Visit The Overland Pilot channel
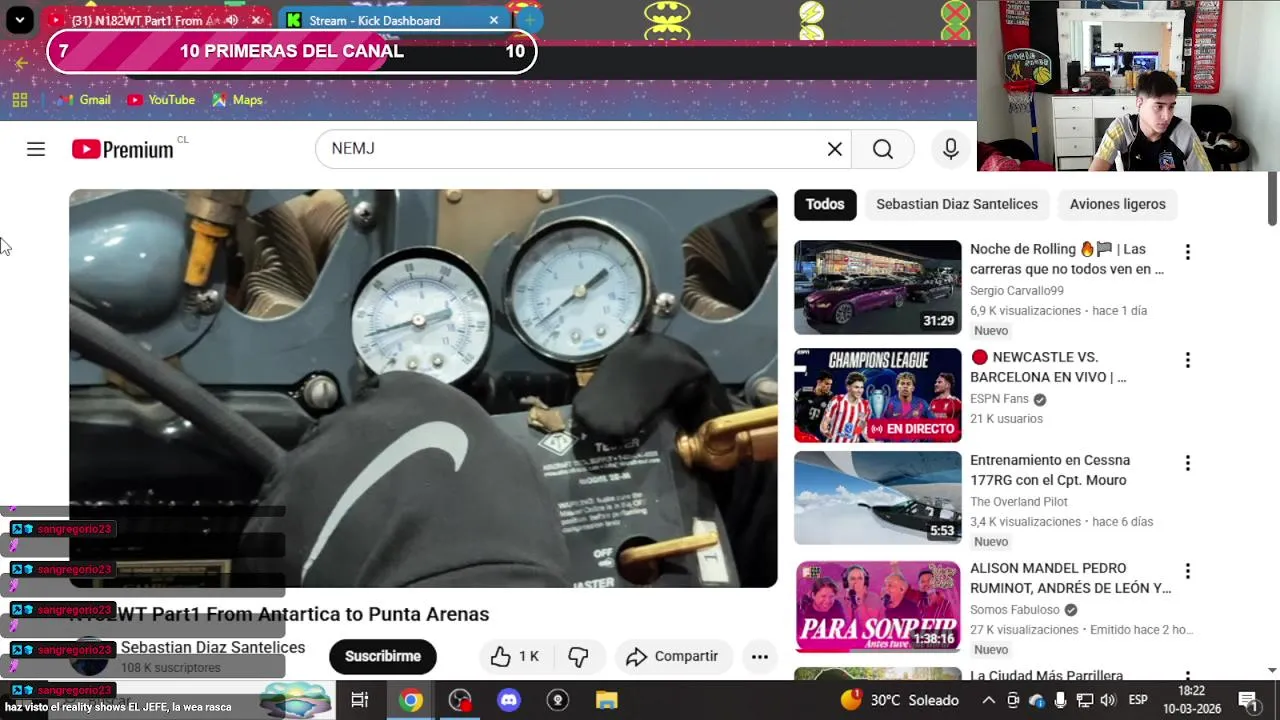This screenshot has height=720, width=1280. click(1019, 502)
